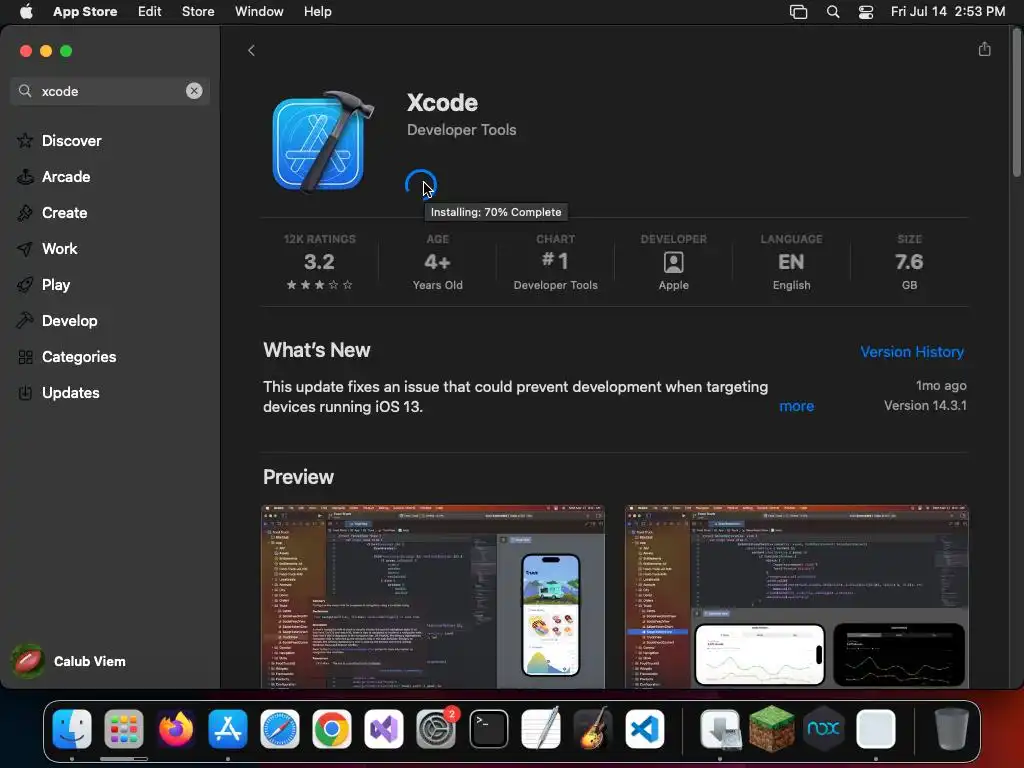The width and height of the screenshot is (1024, 768).
Task: Open Google Chrome from the Dock
Action: point(332,729)
